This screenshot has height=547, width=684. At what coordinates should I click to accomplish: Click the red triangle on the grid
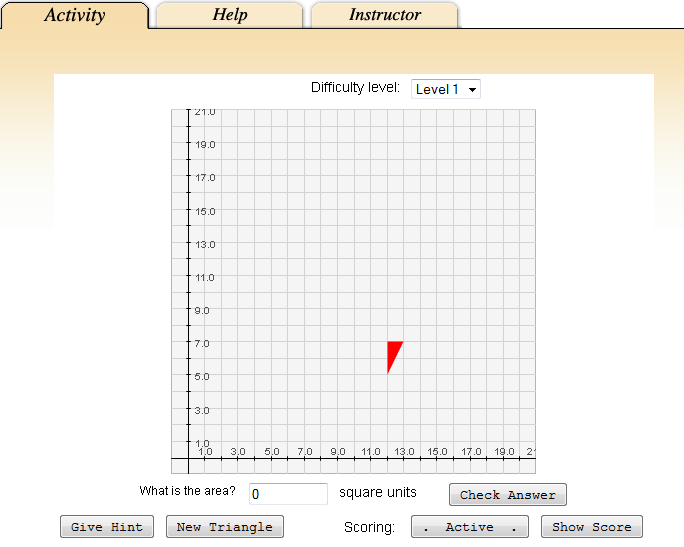393,352
